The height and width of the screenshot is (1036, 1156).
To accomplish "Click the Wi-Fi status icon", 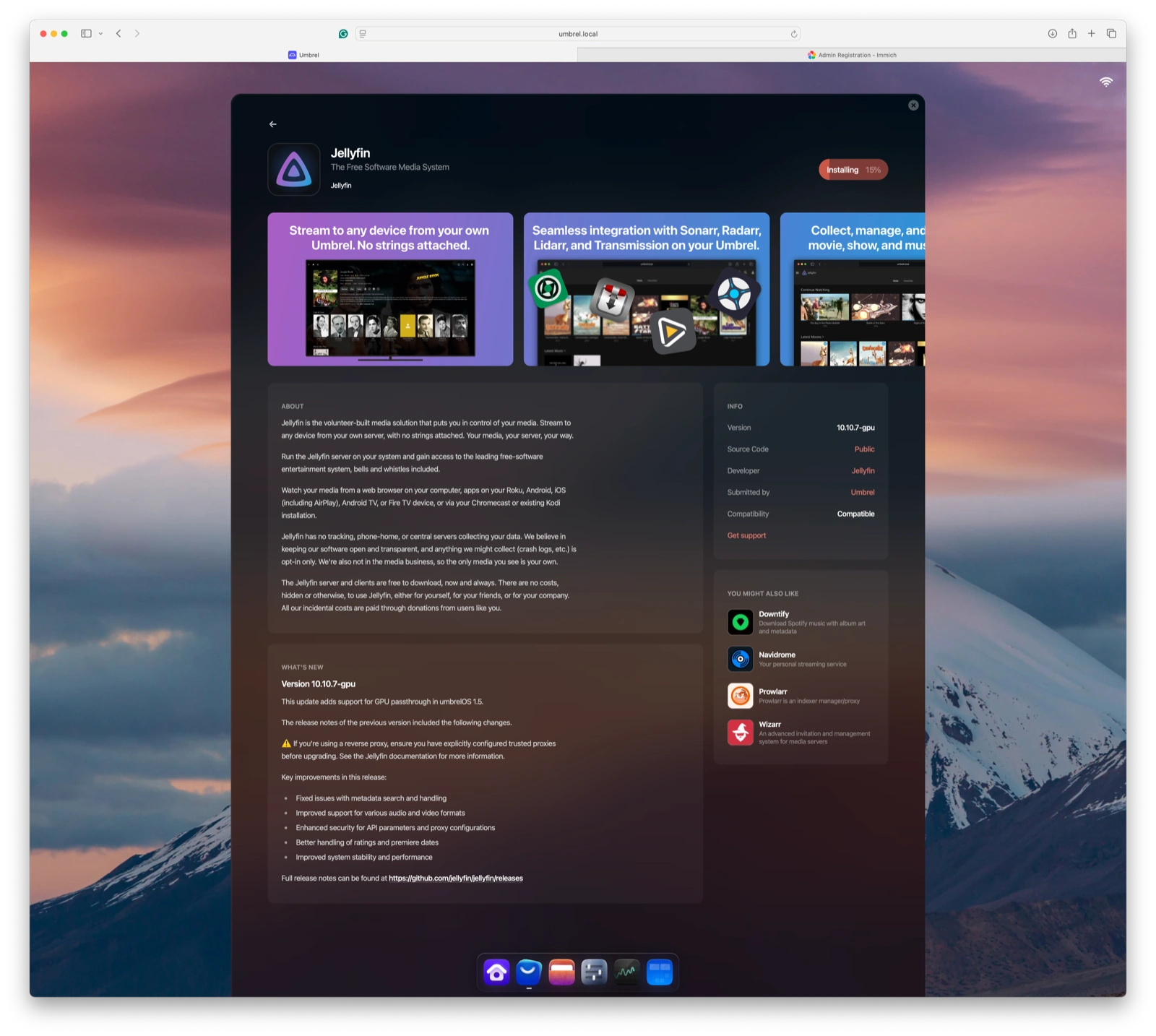I will [x=1105, y=82].
